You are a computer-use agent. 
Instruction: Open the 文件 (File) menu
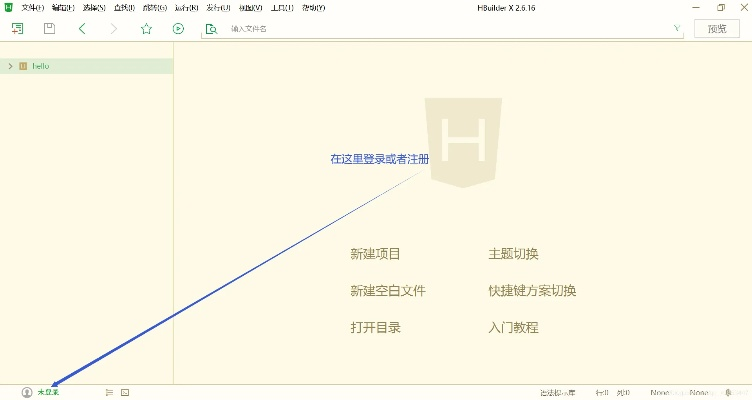coord(32,7)
